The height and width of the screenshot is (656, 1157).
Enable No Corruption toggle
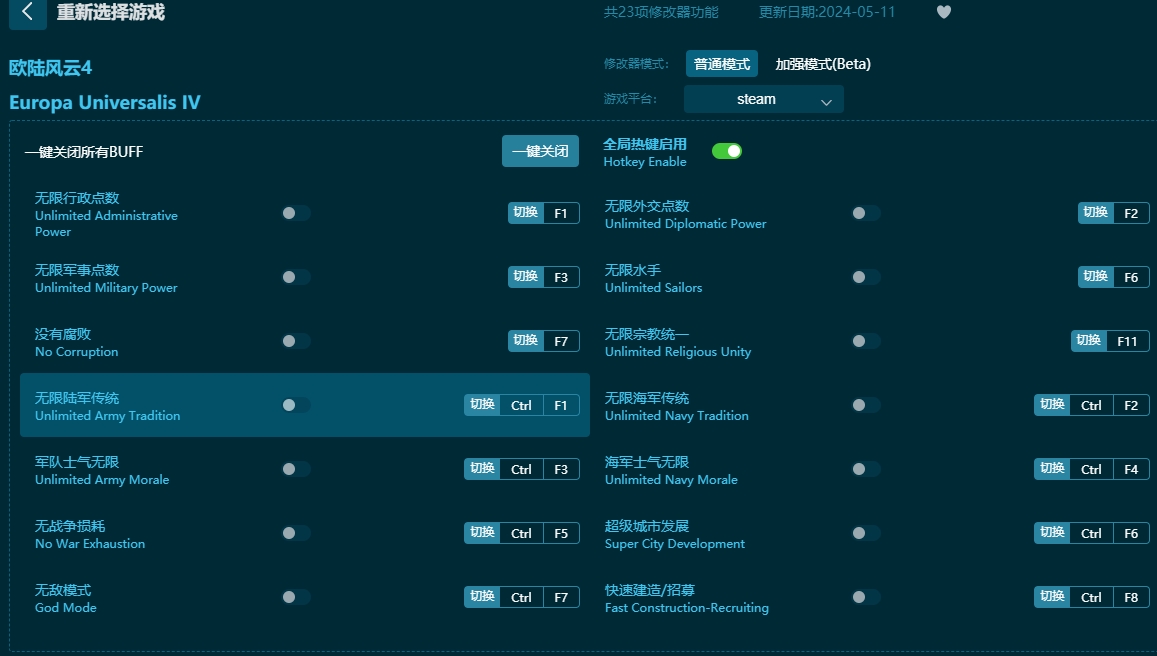pos(296,341)
